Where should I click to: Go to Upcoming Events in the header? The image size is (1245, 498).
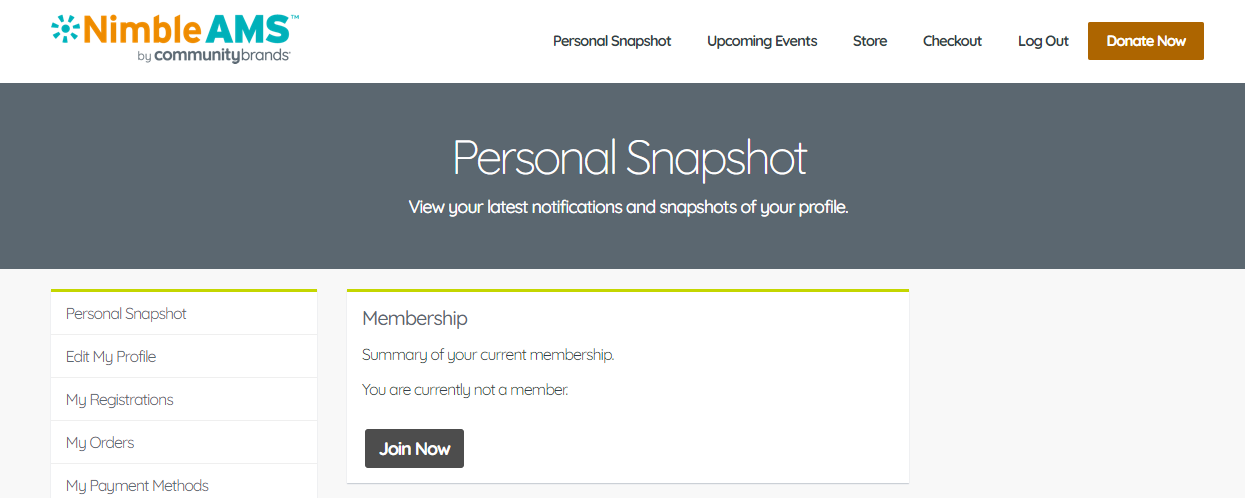coord(762,41)
